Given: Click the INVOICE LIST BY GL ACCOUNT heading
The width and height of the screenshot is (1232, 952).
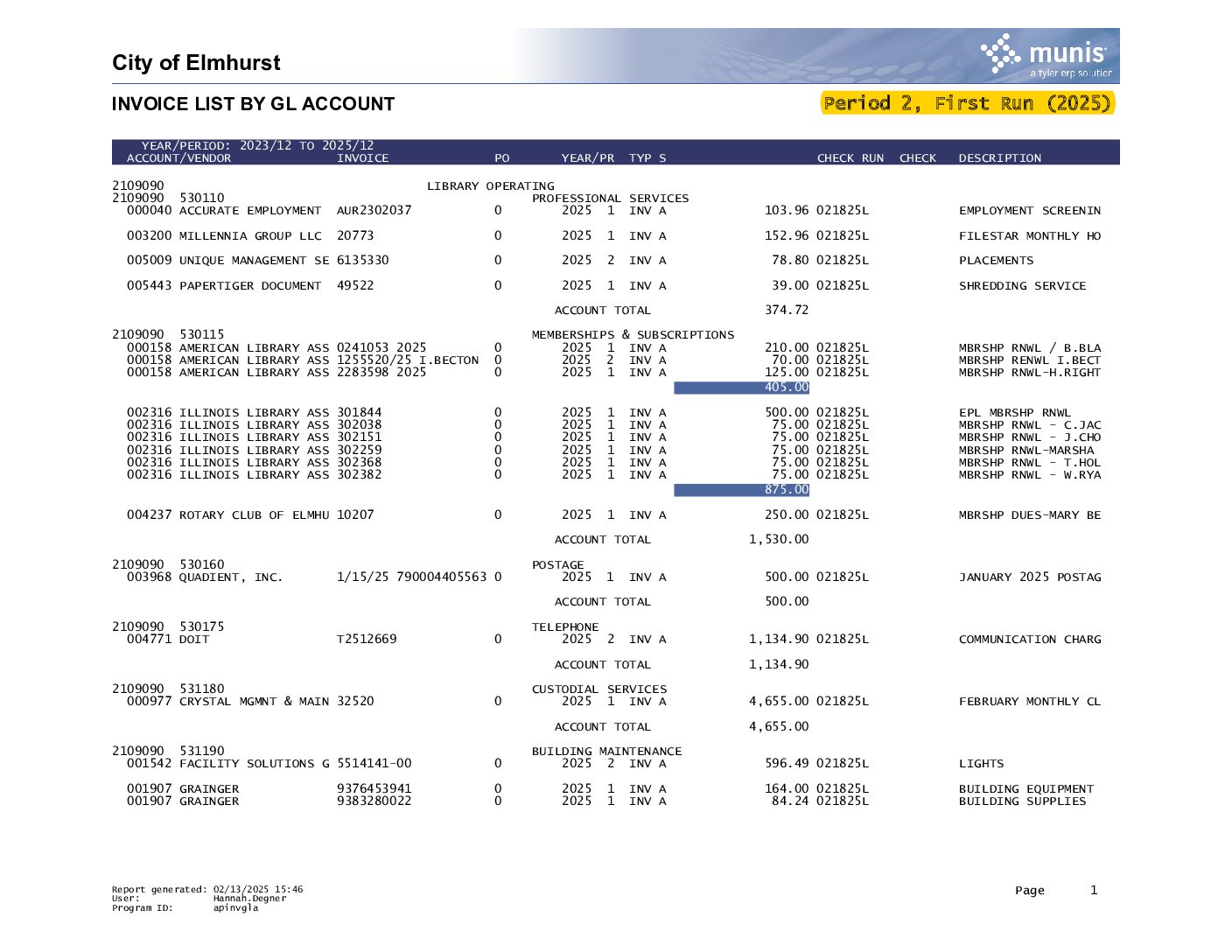Looking at the screenshot, I should [253, 104].
